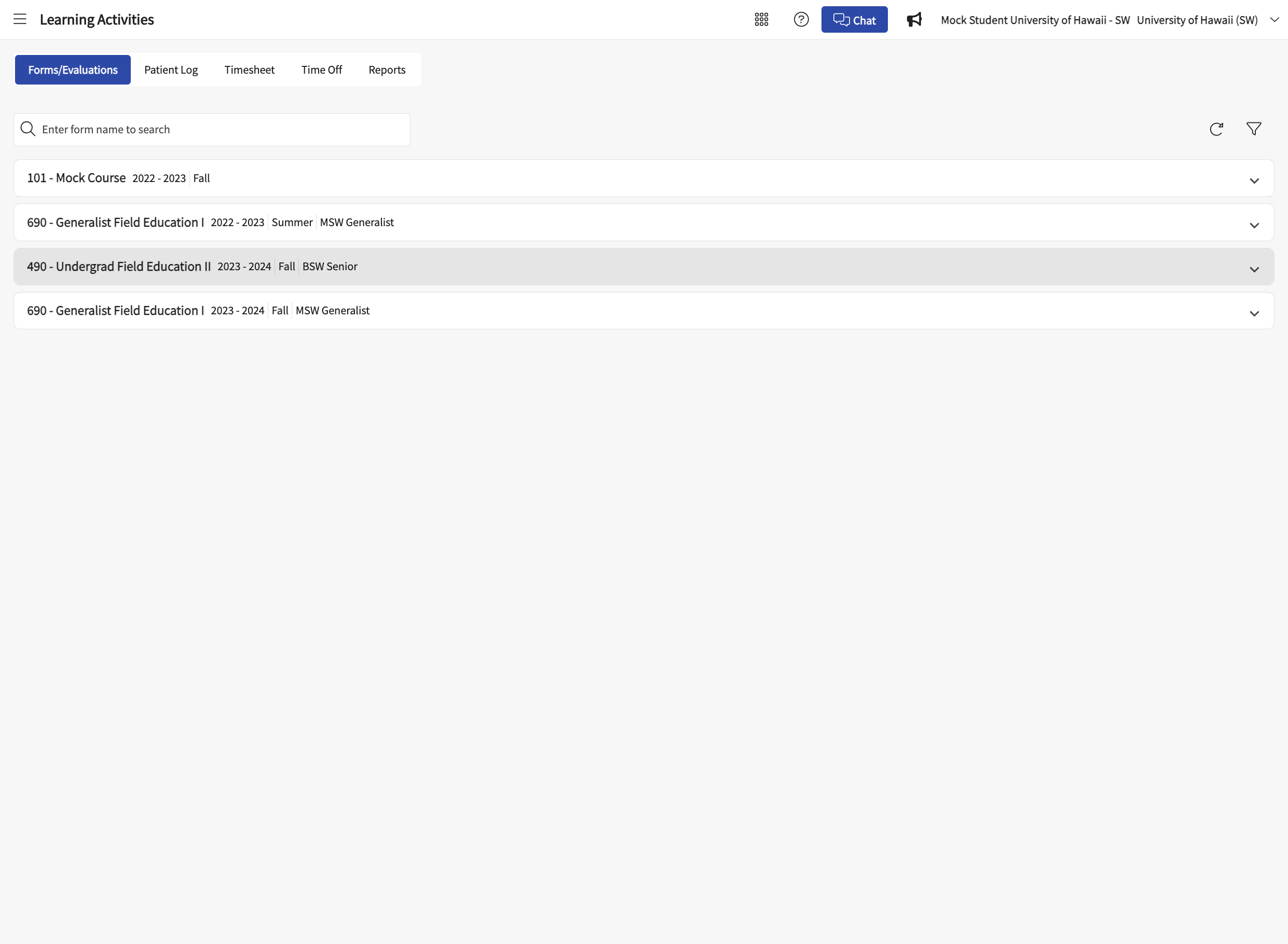This screenshot has height=944, width=1288.
Task: Click the Learning Activities page title
Action: click(x=97, y=19)
